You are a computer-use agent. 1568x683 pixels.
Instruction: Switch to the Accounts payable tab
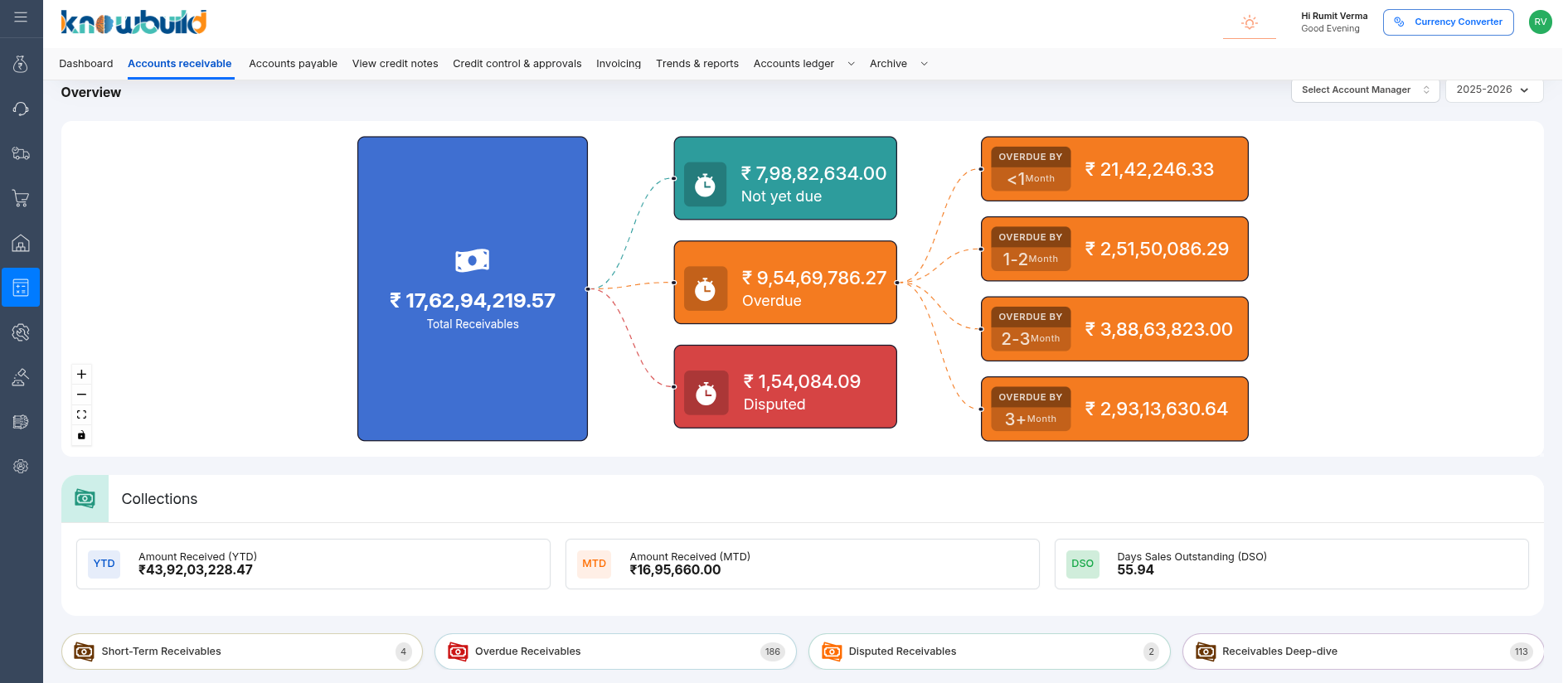coord(293,64)
